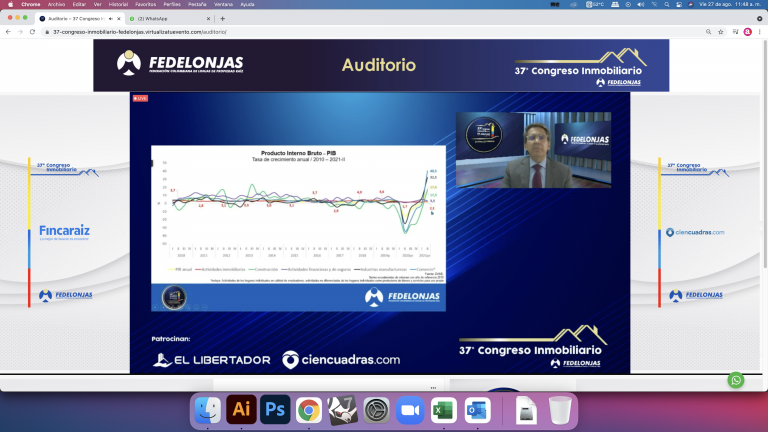Screen dimensions: 768x432
Task: Open the media control playlist icon
Action: (x=735, y=32)
